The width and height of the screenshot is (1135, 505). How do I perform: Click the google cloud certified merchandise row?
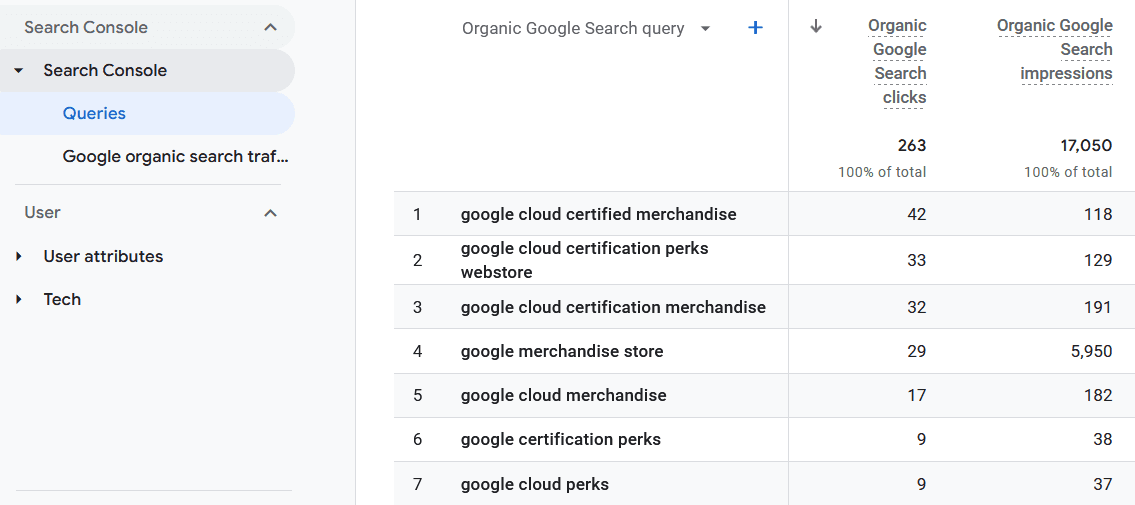point(598,214)
